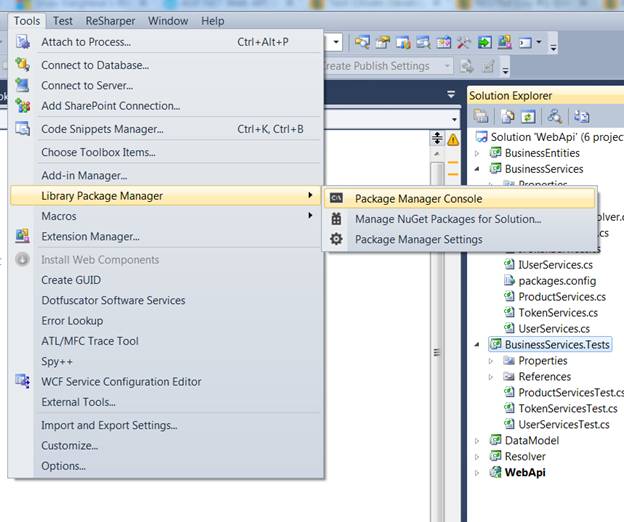The height and width of the screenshot is (522, 624).
Task: Open the Tools menu
Action: [x=27, y=21]
